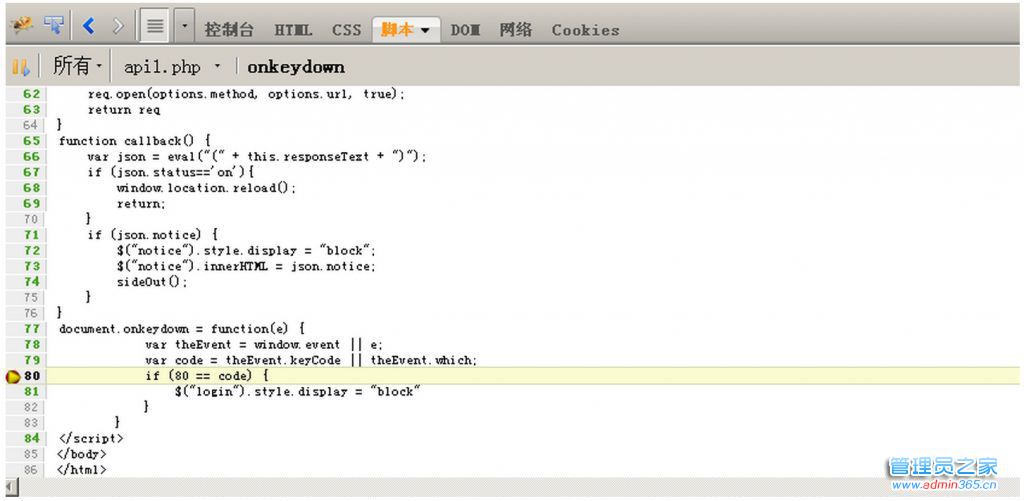This screenshot has height=501, width=1024.
Task: Switch to the 网络 tab
Action: pos(516,29)
